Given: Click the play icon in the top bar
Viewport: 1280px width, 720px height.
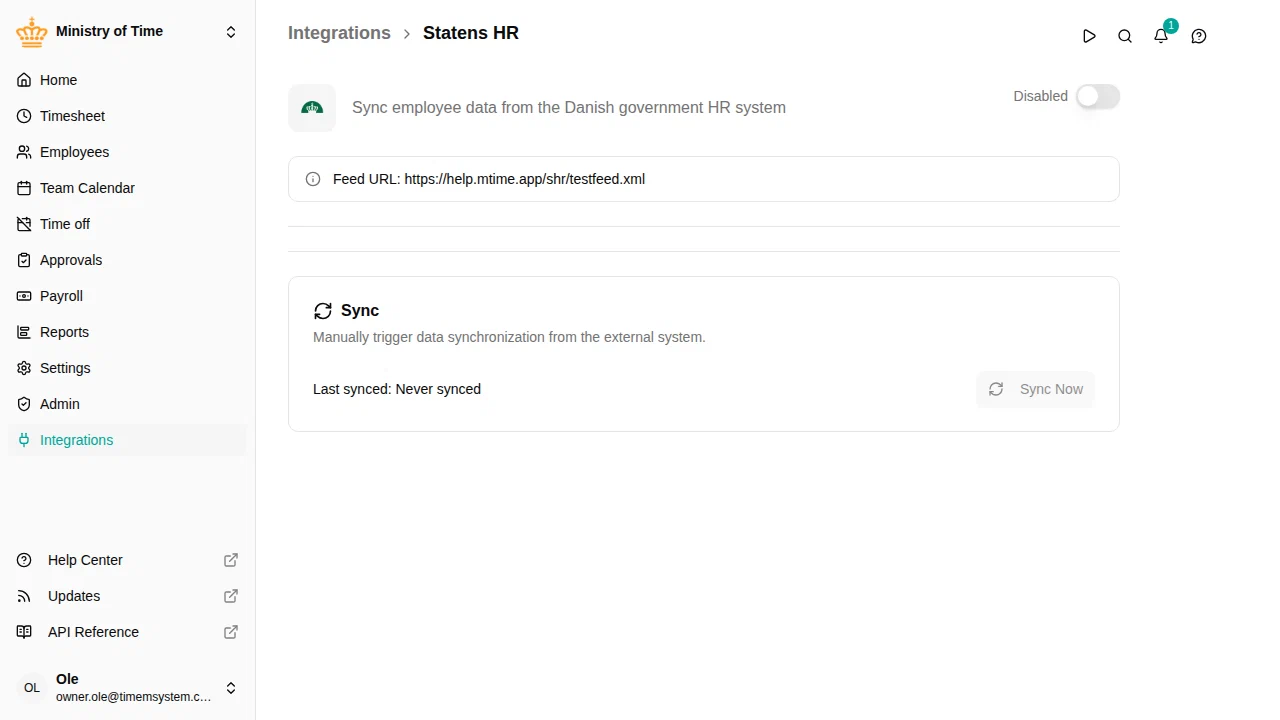Looking at the screenshot, I should (1089, 36).
